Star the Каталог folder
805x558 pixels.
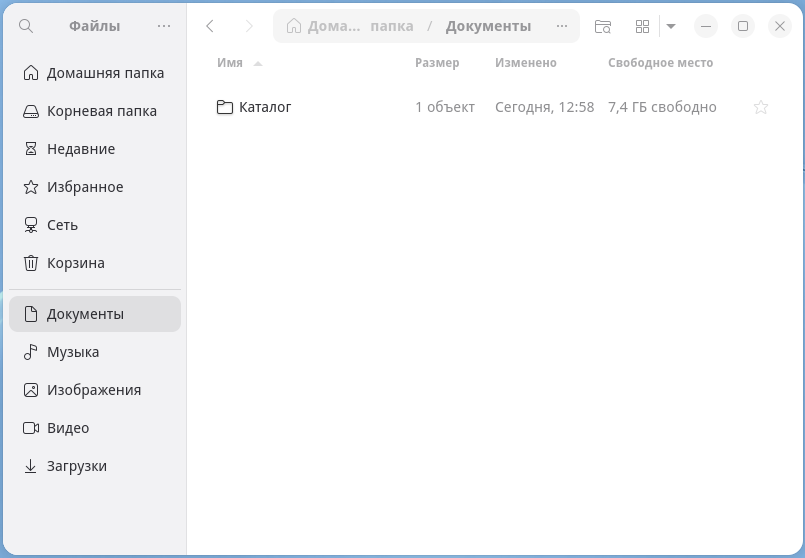point(761,107)
